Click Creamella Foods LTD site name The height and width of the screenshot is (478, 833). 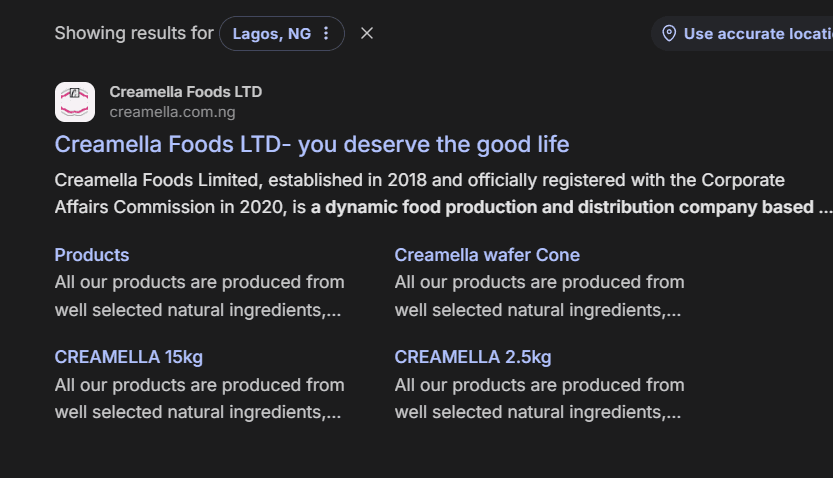[x=186, y=92]
